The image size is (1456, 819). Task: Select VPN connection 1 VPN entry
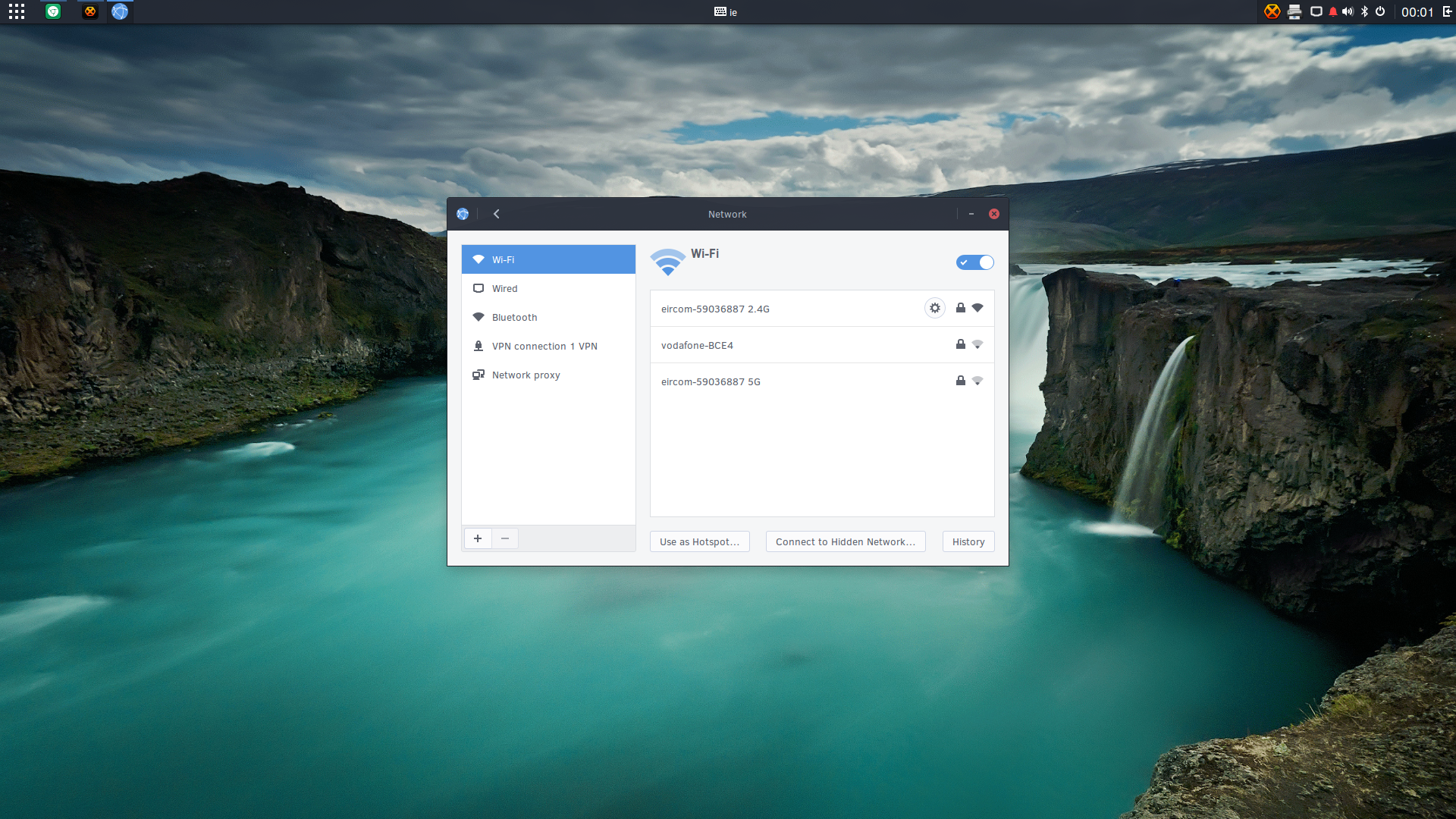548,346
